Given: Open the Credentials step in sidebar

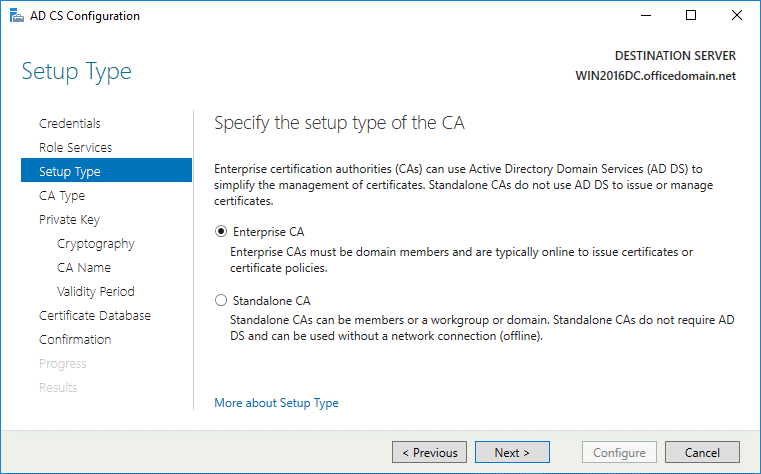Looking at the screenshot, I should 69,123.
